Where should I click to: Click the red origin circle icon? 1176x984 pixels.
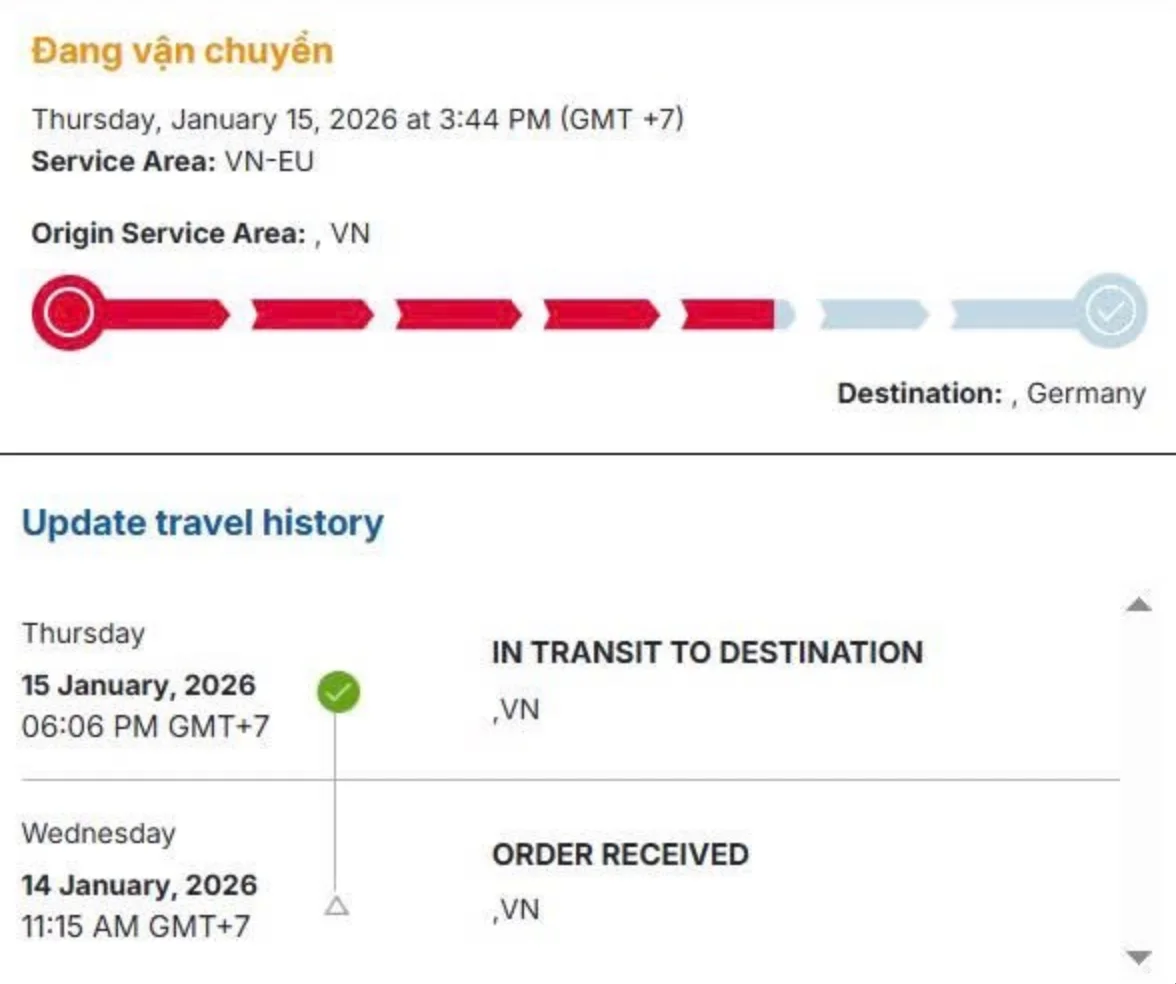[x=67, y=313]
